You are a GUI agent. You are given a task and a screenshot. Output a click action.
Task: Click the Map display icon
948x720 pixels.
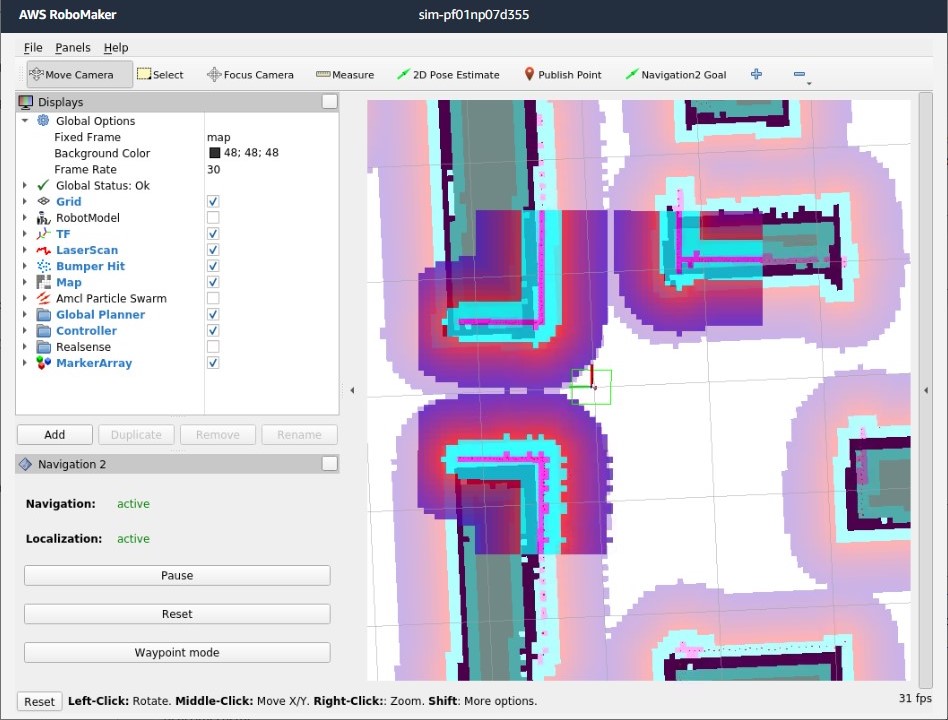tap(44, 282)
